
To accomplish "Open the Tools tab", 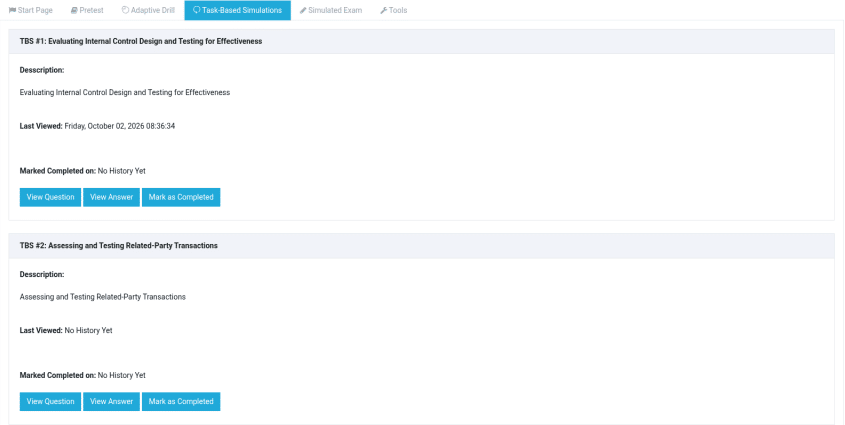I will pos(393,10).
